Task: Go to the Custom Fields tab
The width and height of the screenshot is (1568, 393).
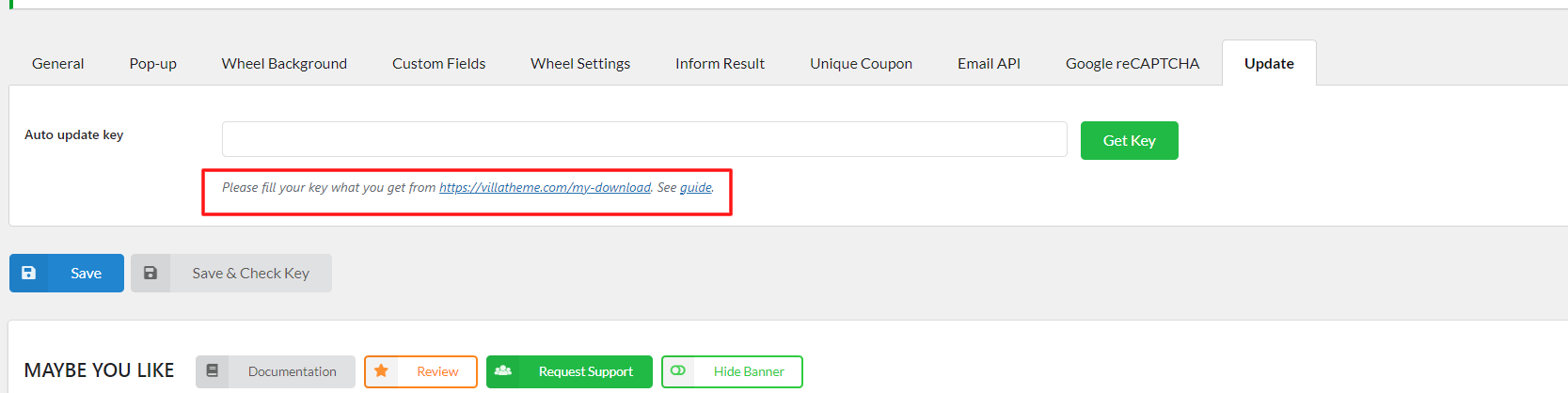Action: tap(438, 63)
